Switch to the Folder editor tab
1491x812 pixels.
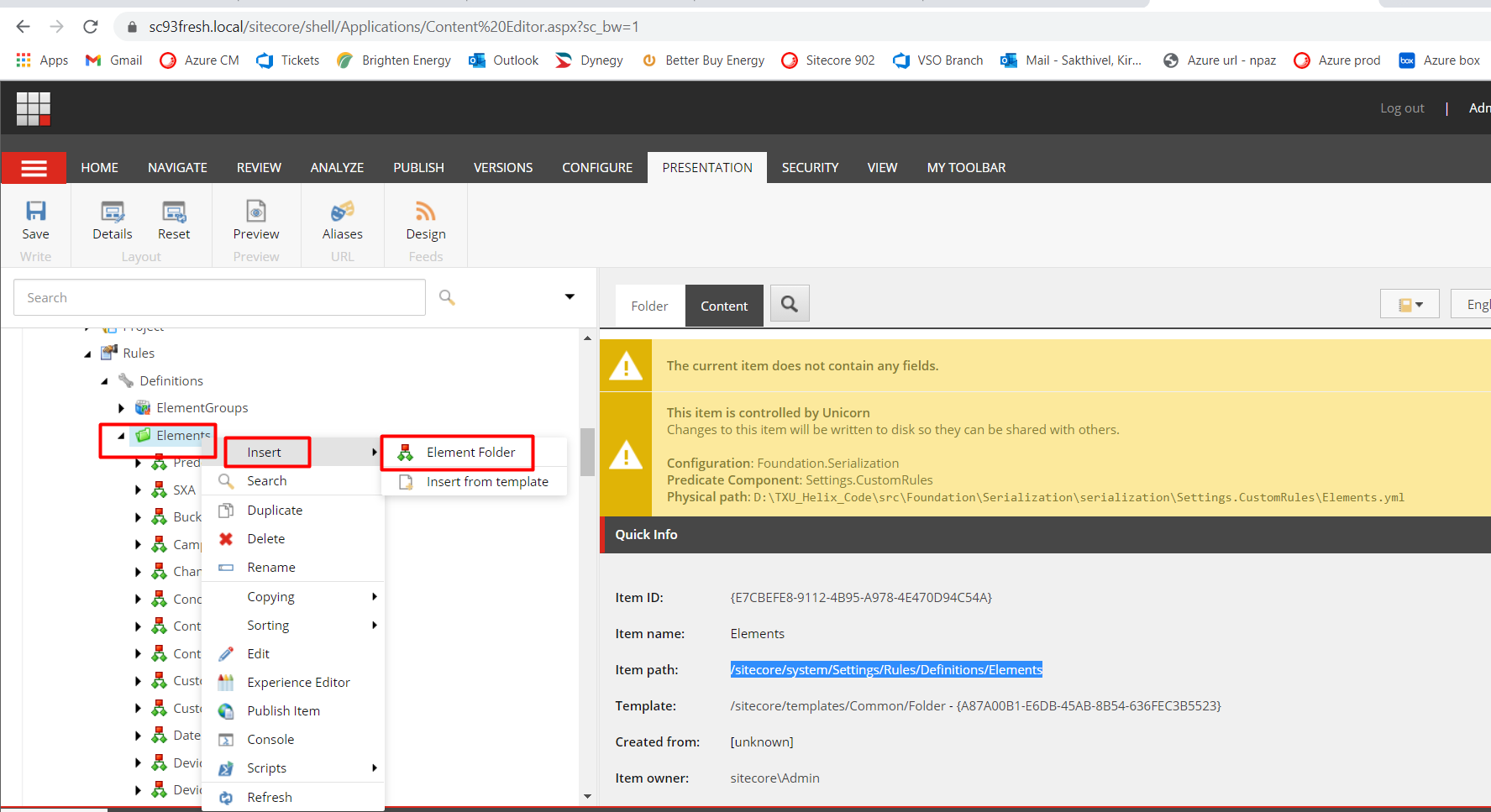click(649, 306)
